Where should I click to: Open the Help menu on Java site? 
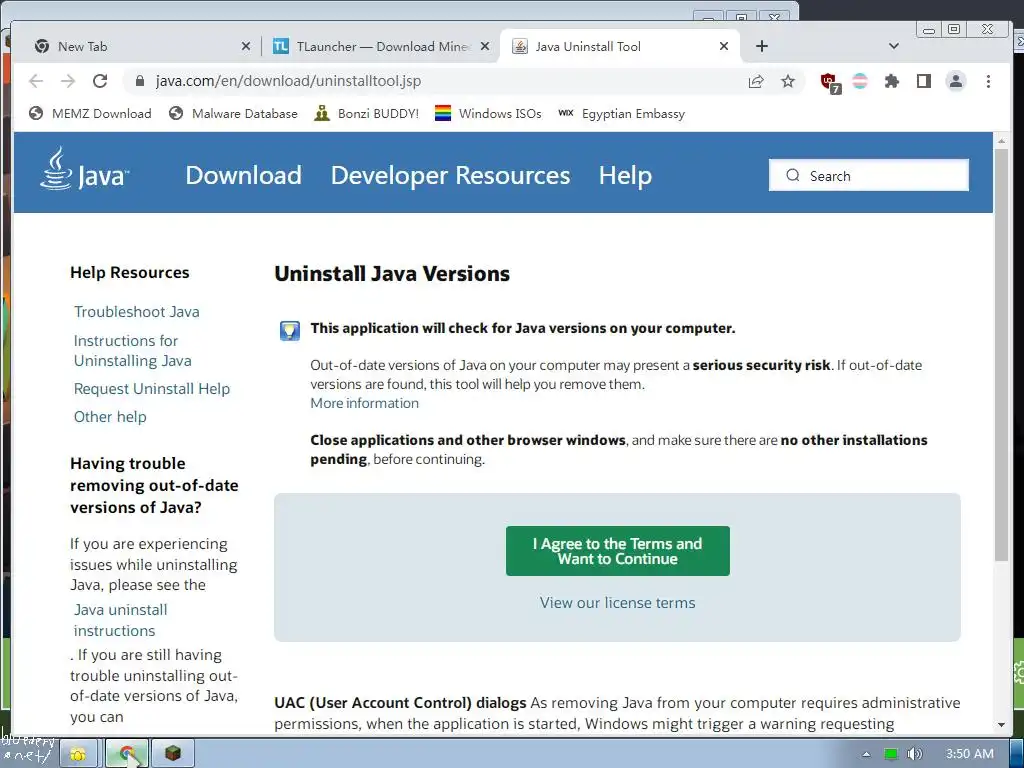[625, 175]
